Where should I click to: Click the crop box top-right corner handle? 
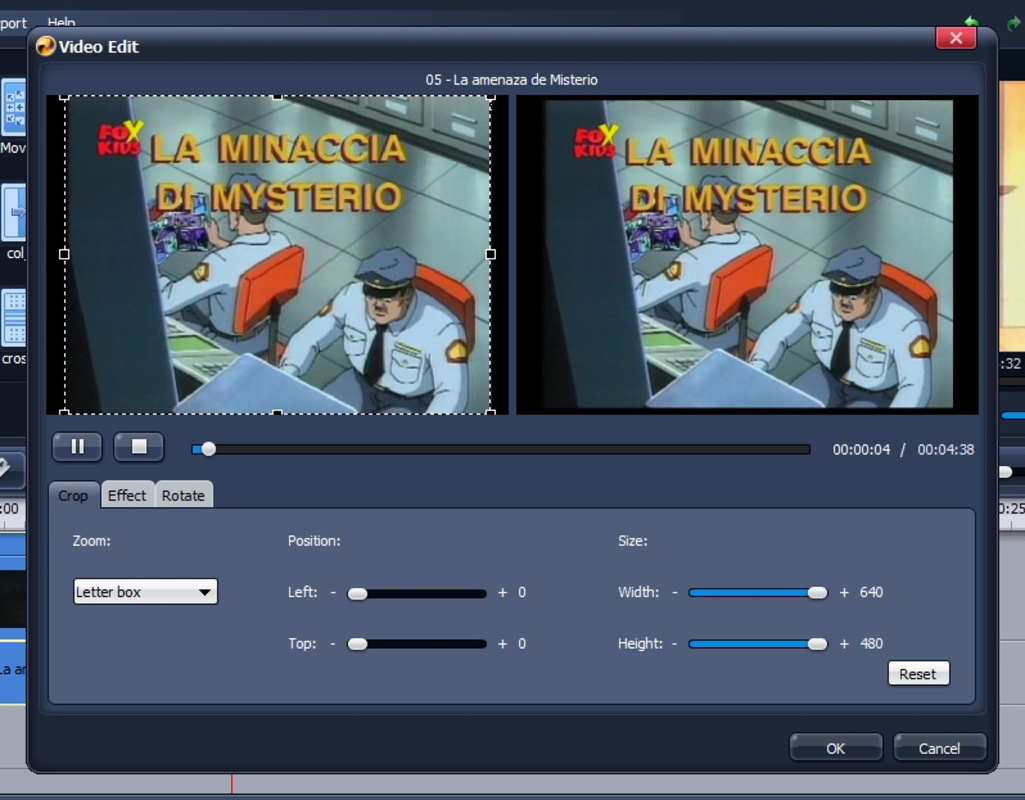(491, 97)
